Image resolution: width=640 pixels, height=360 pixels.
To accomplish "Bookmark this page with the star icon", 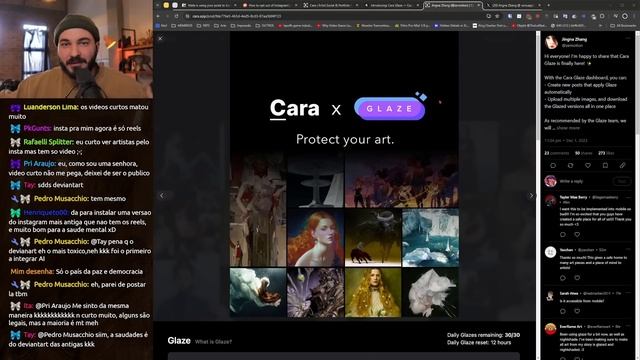I will pyautogui.click(x=497, y=16).
